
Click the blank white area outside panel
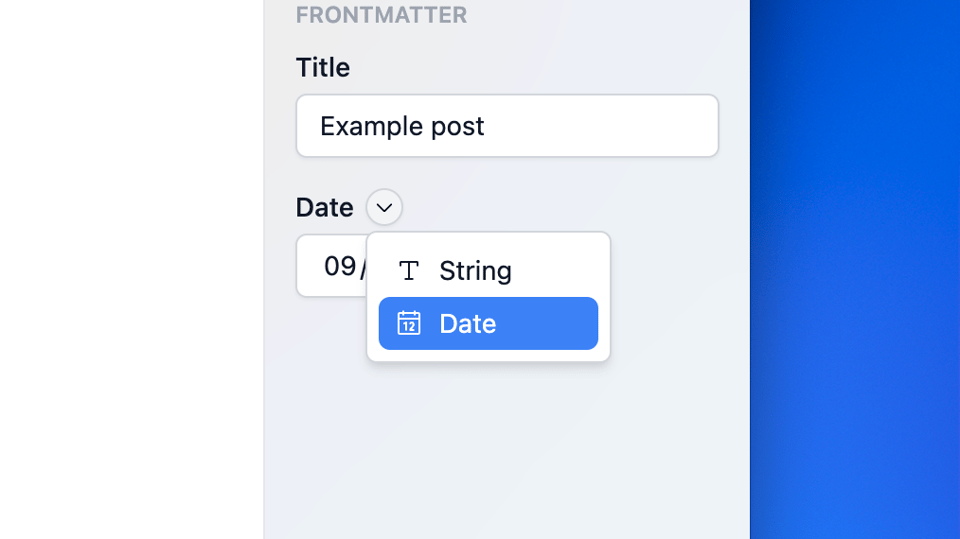click(x=130, y=270)
